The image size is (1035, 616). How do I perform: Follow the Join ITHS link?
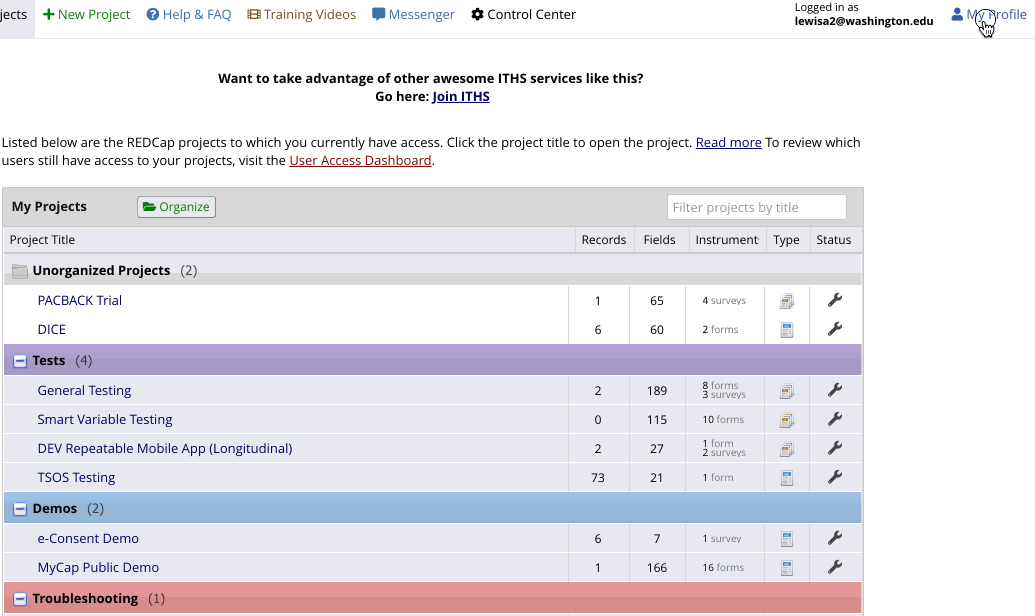(461, 96)
